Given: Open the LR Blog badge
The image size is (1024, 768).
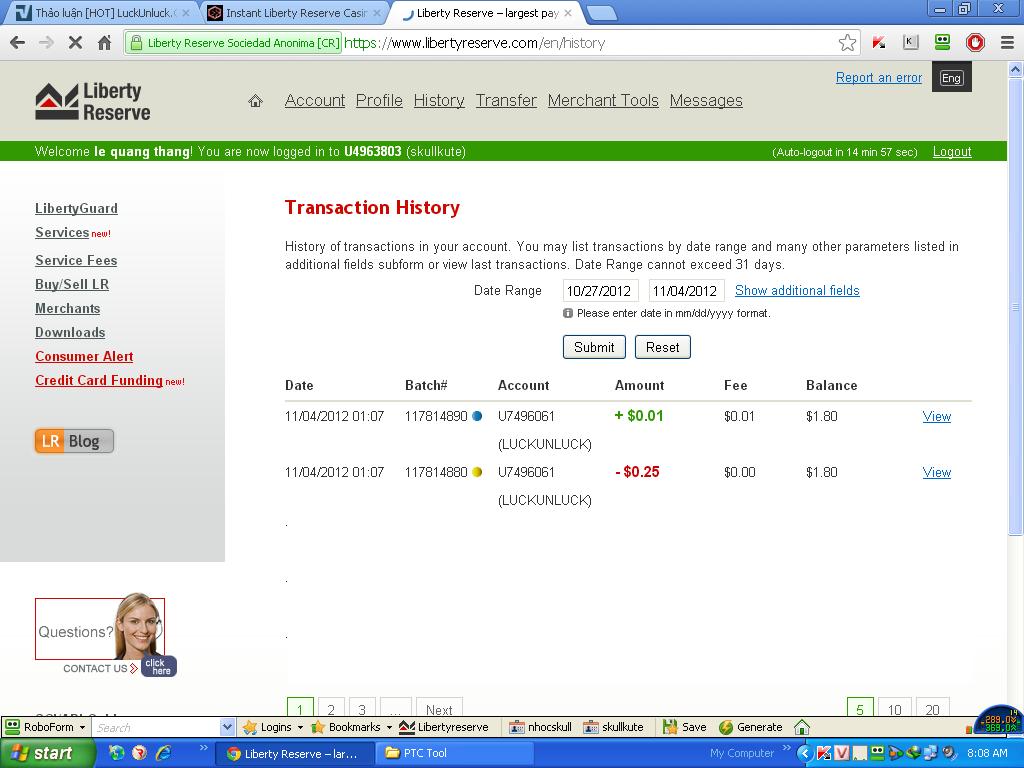Looking at the screenshot, I should click(74, 441).
